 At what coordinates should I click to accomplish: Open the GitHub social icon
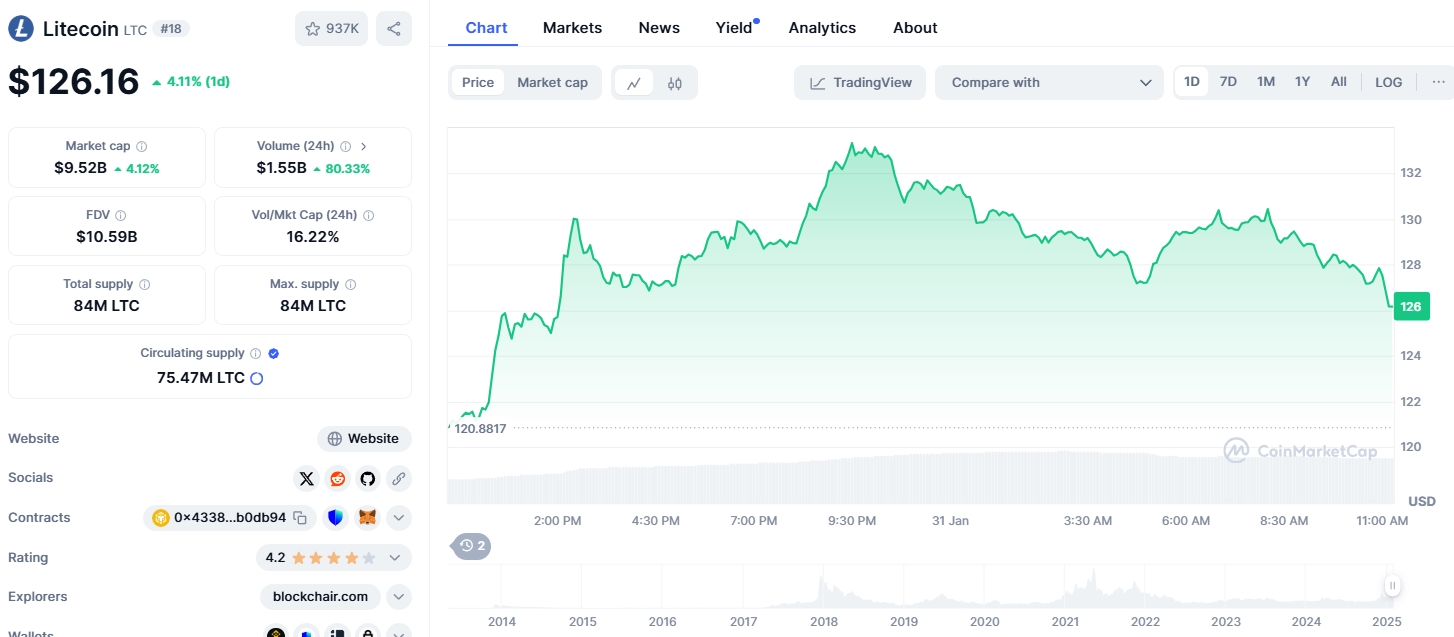pos(368,478)
